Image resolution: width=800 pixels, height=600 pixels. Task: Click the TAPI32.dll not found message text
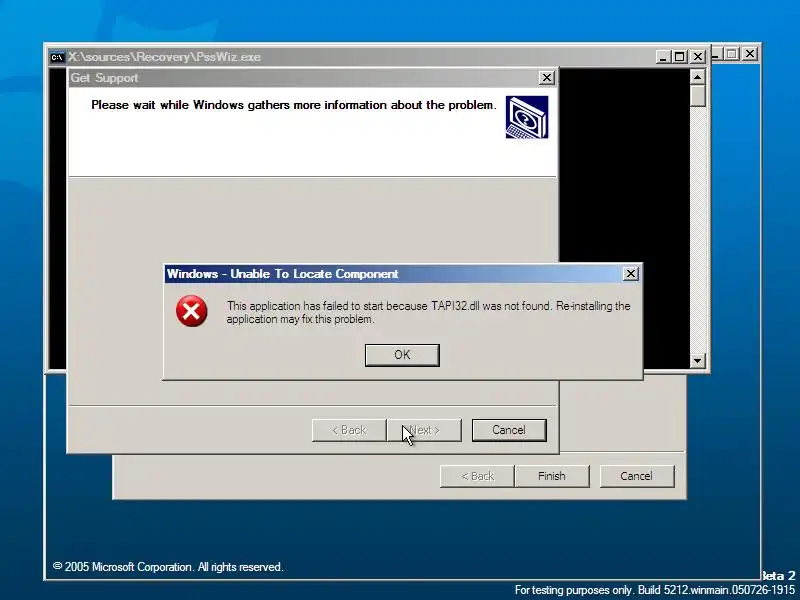click(x=429, y=312)
